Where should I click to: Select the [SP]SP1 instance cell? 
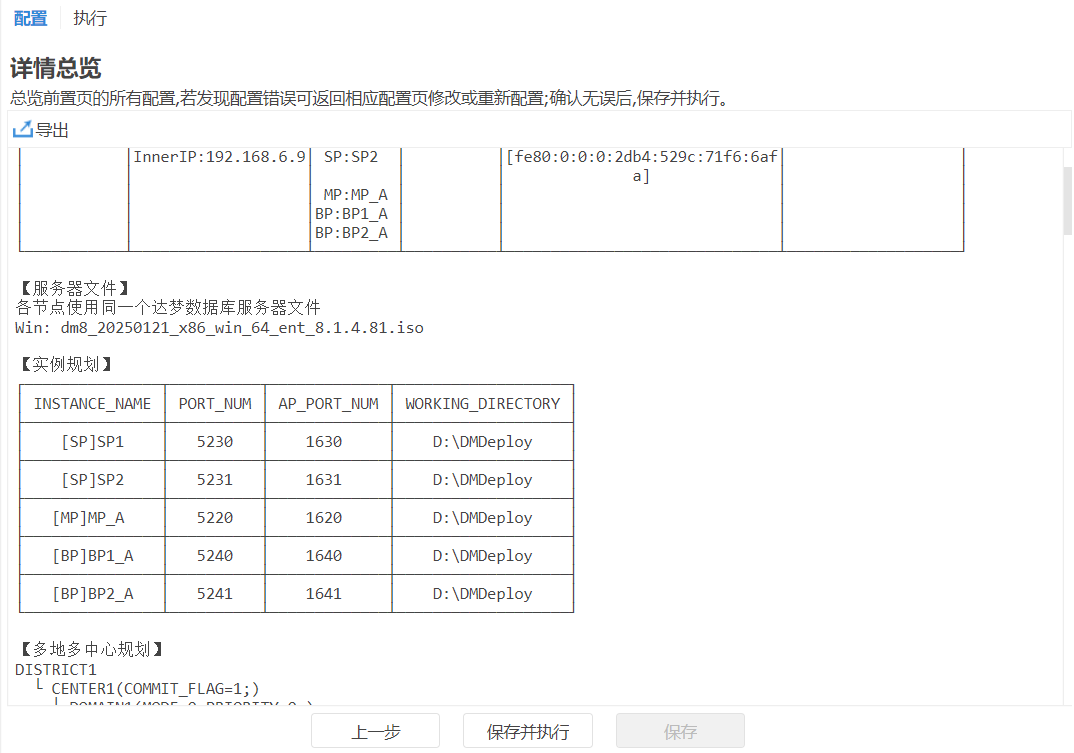point(92,442)
